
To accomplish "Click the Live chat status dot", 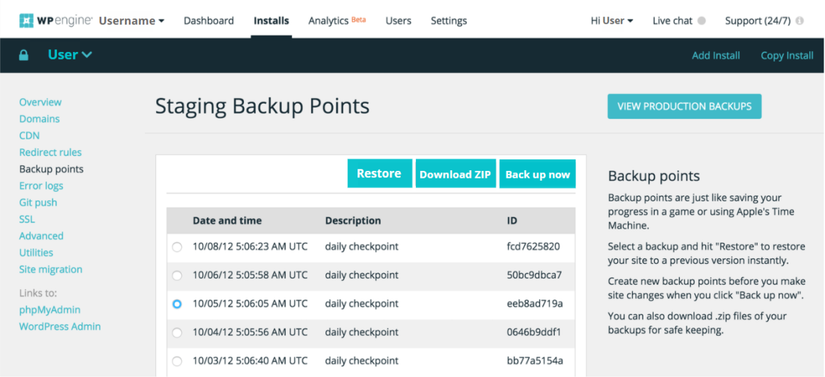I will 701,21.
